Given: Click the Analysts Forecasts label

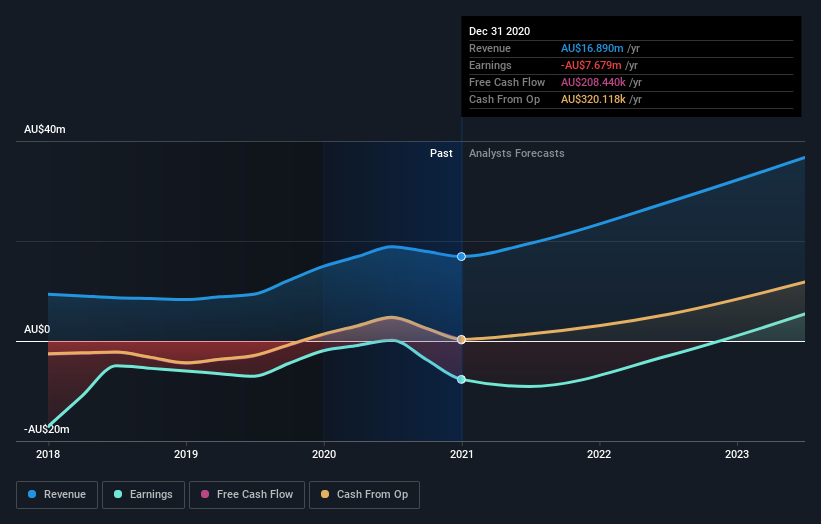Looking at the screenshot, I should click(517, 153).
